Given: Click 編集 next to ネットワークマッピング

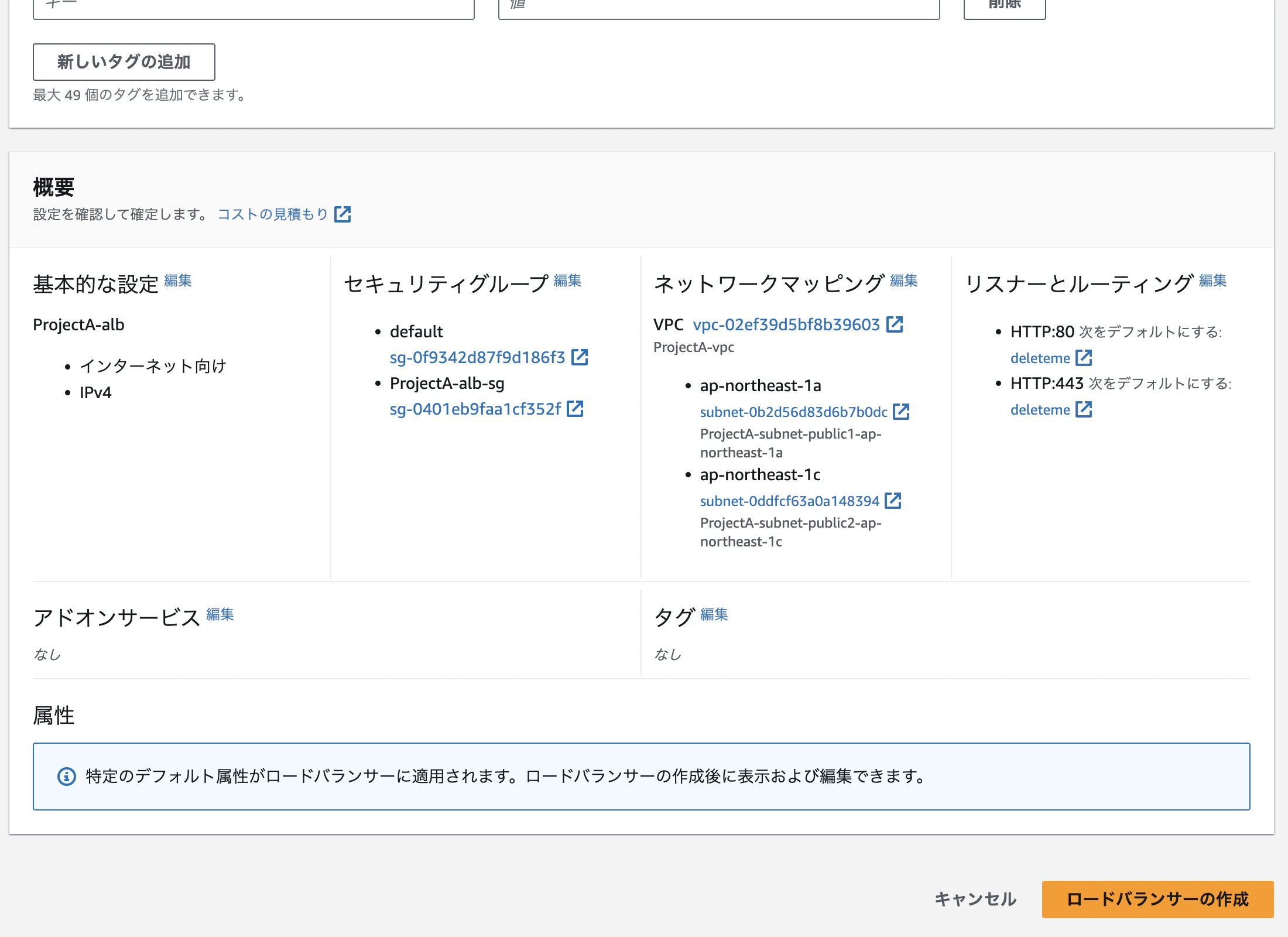Looking at the screenshot, I should click(x=904, y=281).
